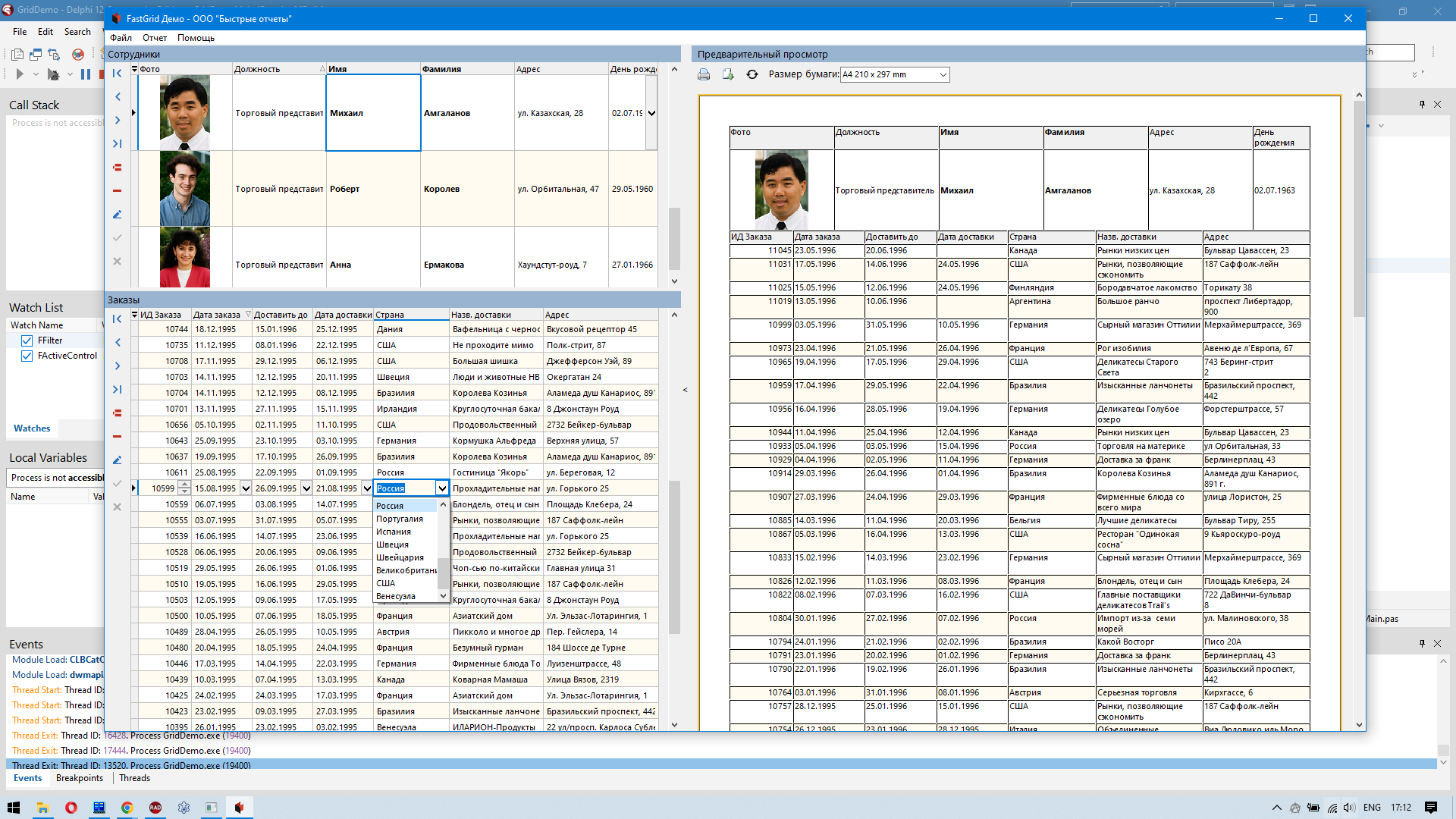Click next record arrow in Сотрудники navigator
The height and width of the screenshot is (819, 1456).
point(117,121)
